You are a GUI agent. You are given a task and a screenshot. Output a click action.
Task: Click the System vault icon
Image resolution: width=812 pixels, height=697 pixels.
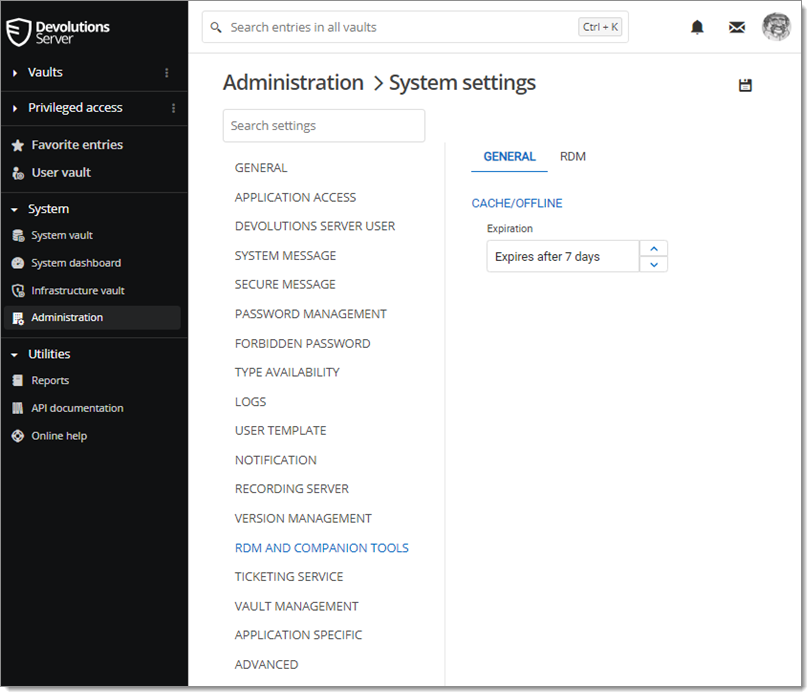(18, 236)
